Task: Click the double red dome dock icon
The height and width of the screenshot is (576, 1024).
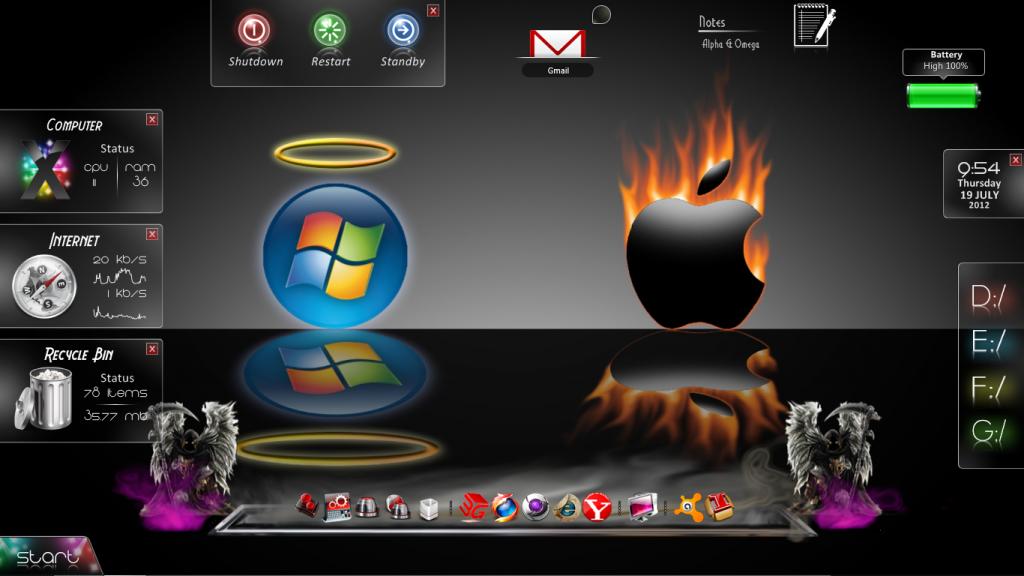Action: click(397, 507)
